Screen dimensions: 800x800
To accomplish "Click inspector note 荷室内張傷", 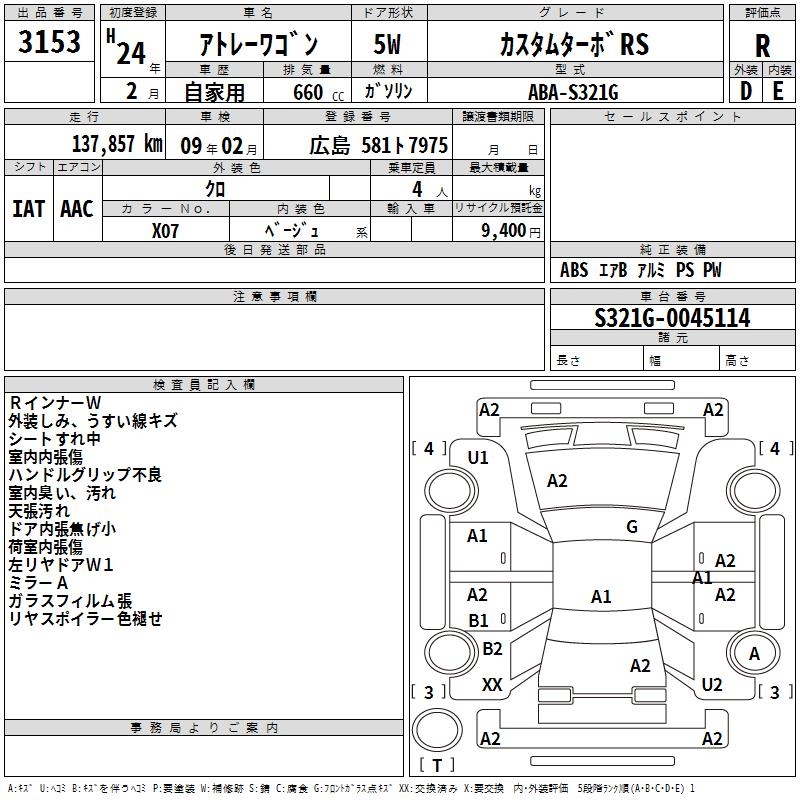I will point(45,547).
